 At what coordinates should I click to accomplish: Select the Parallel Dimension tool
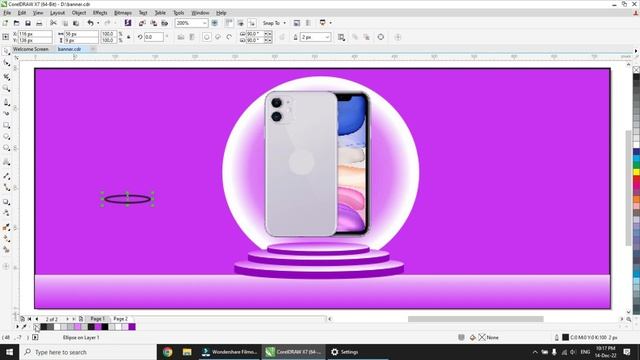pos(6,176)
